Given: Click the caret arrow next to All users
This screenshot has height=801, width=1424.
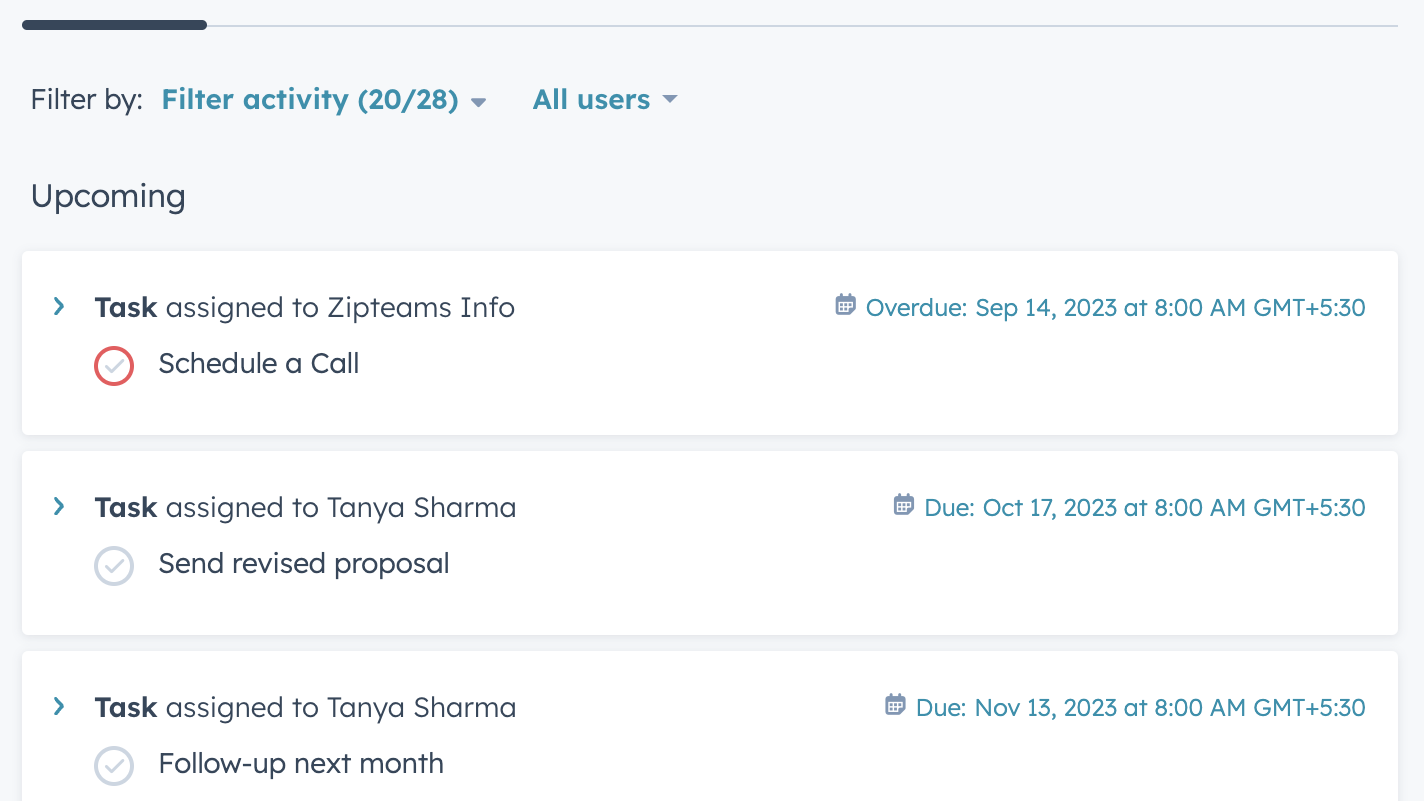Looking at the screenshot, I should [x=670, y=99].
